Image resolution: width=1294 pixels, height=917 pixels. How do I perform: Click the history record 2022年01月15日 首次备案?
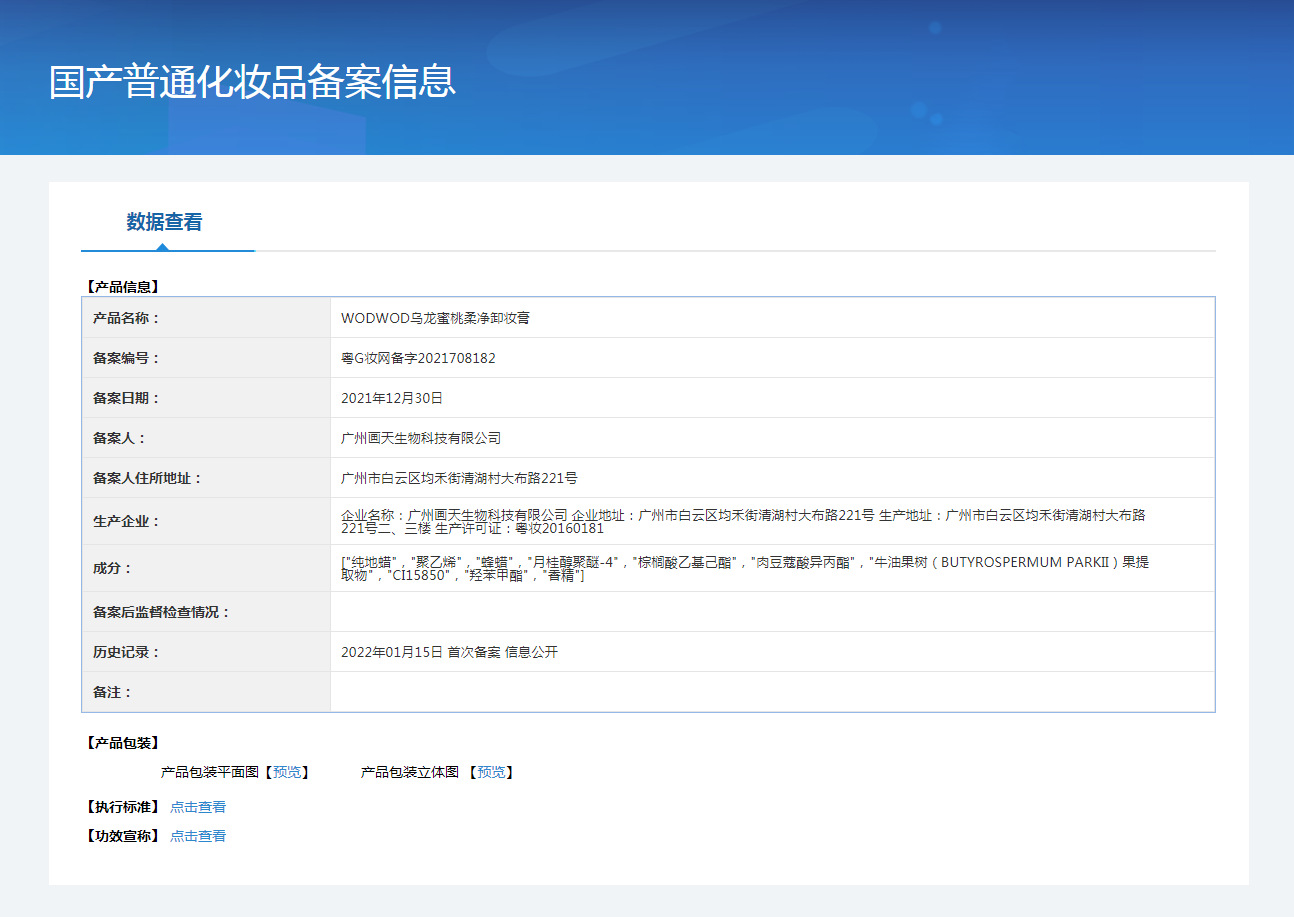[449, 652]
